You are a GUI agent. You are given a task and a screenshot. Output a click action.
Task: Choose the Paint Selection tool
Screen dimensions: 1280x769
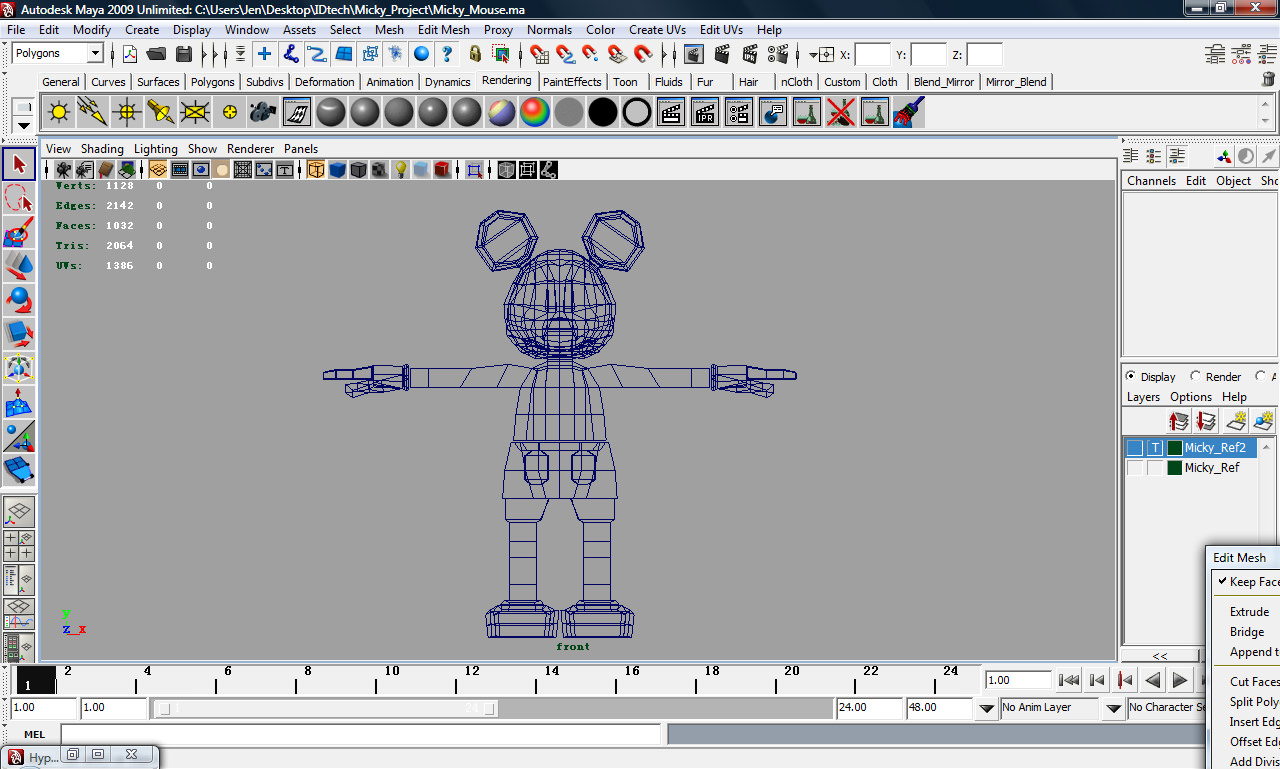[x=19, y=232]
